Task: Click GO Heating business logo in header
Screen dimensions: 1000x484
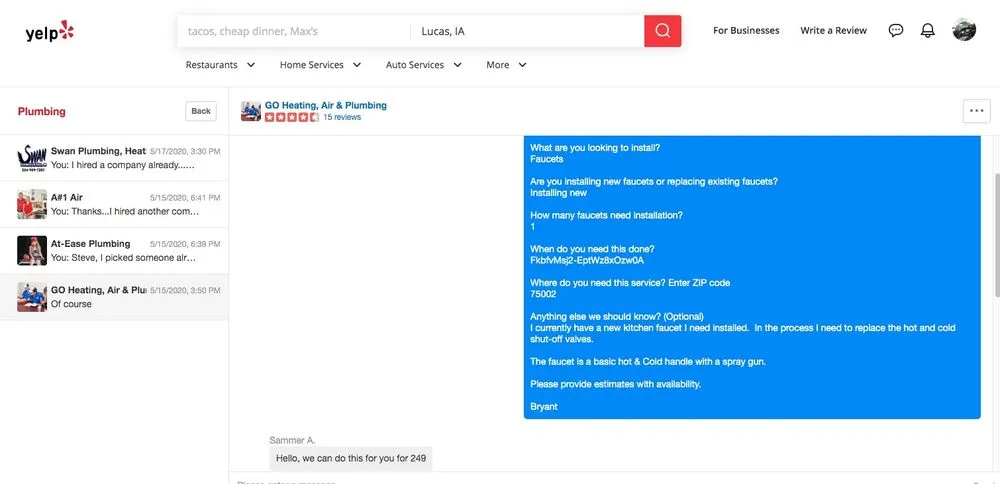Action: pyautogui.click(x=251, y=111)
